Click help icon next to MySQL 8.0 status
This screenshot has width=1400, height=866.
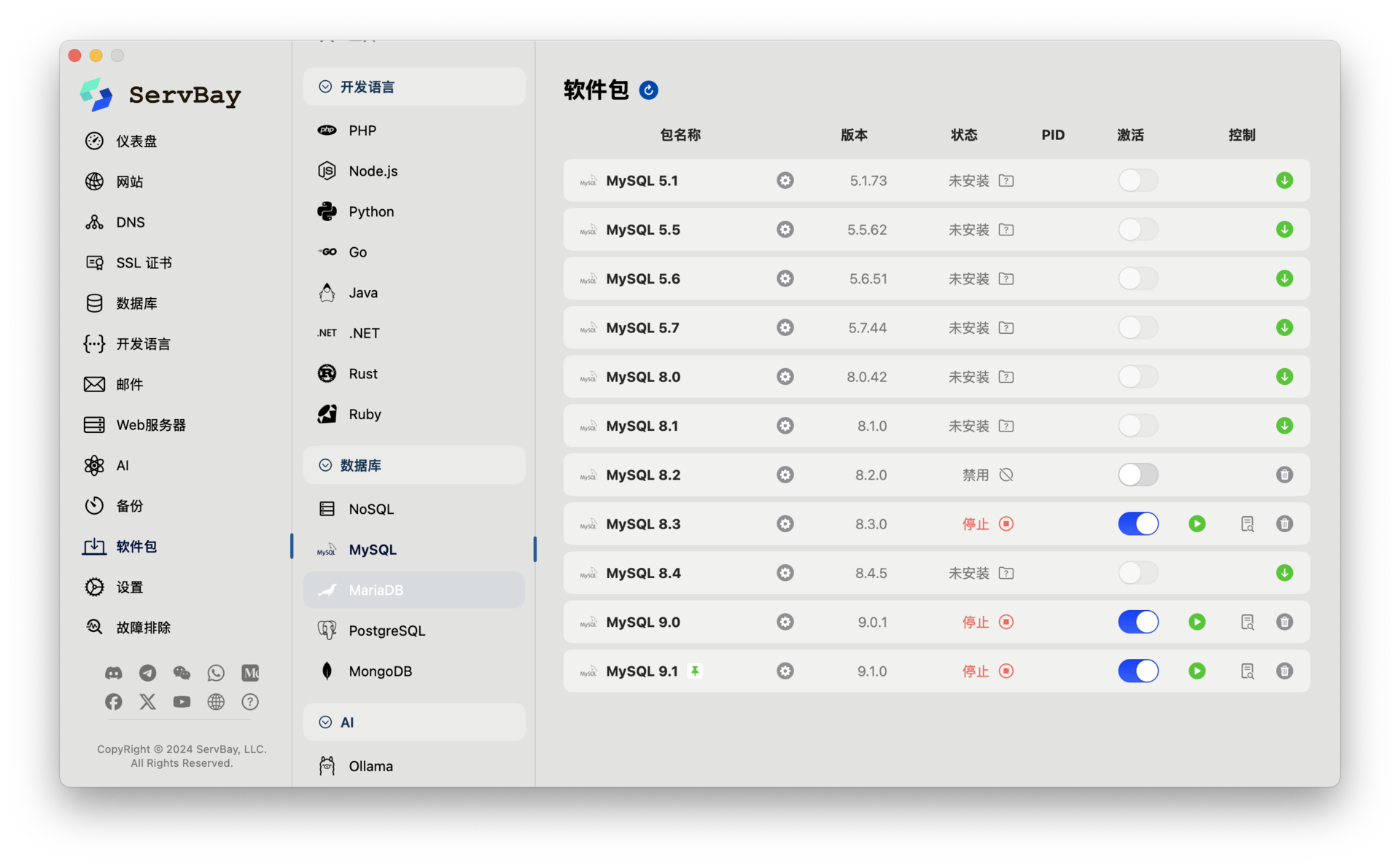[x=1006, y=377]
